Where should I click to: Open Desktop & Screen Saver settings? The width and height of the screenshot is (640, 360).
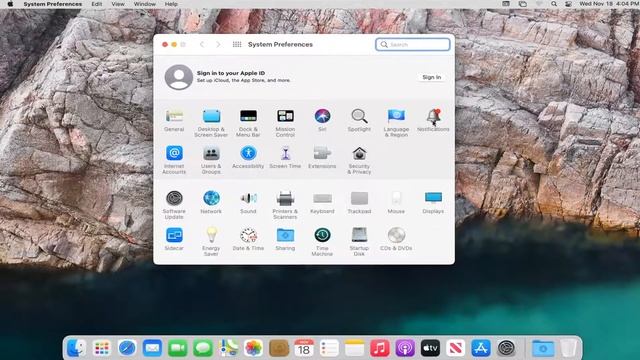click(211, 123)
